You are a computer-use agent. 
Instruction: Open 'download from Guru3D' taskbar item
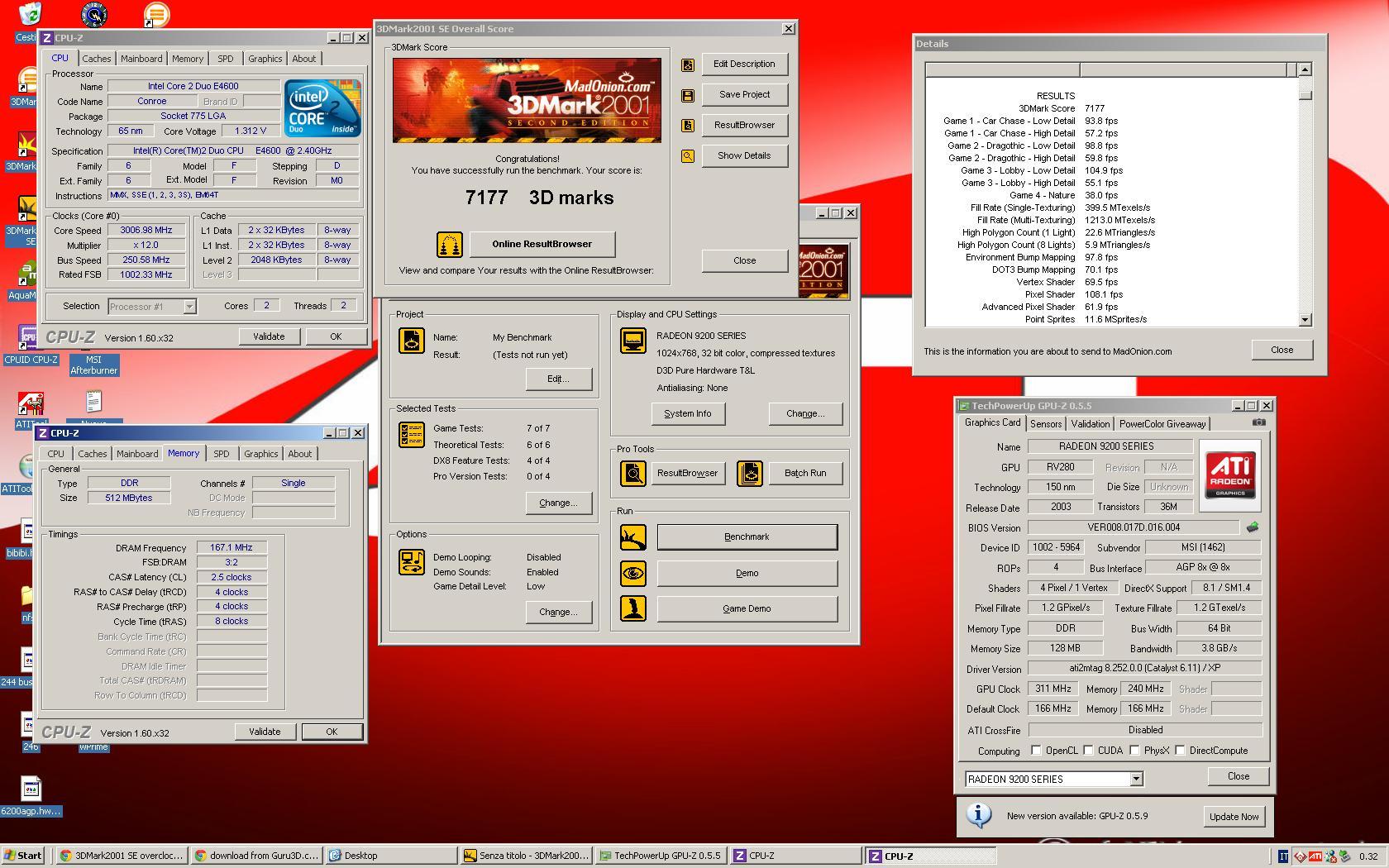255,856
